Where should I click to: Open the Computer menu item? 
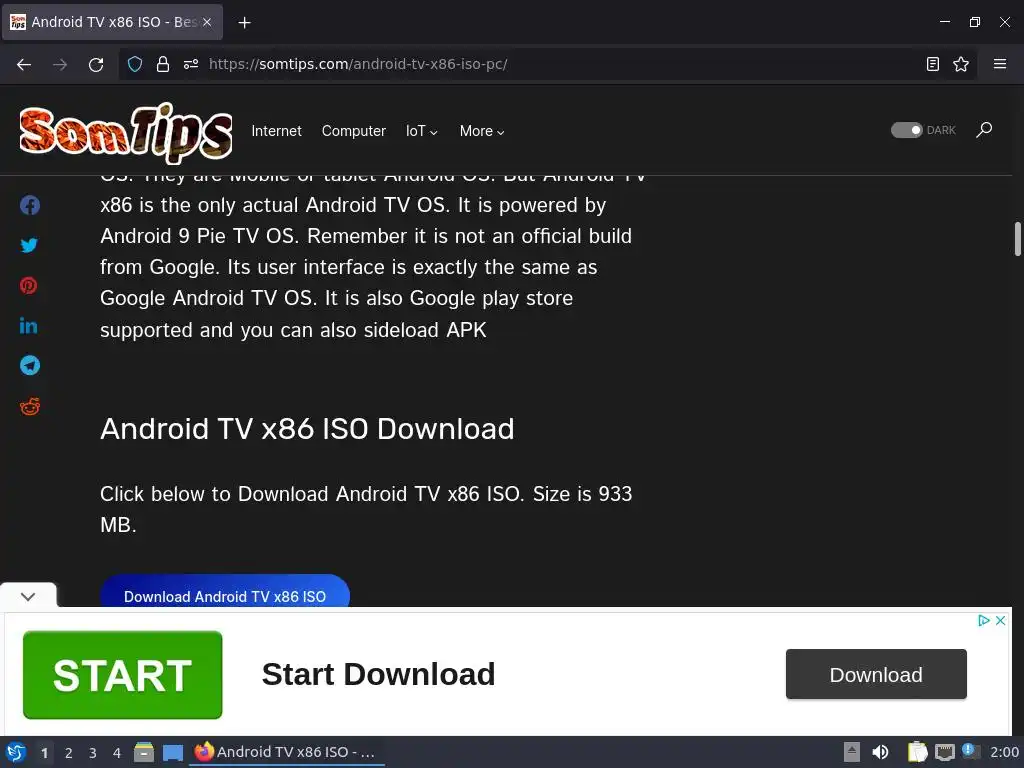coord(353,131)
